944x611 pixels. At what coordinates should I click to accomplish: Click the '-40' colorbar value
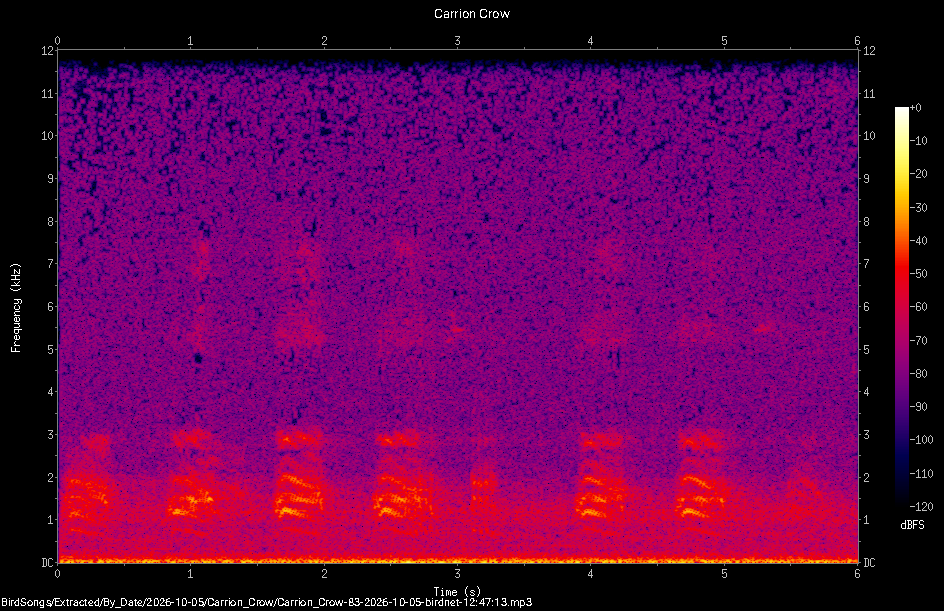point(918,241)
